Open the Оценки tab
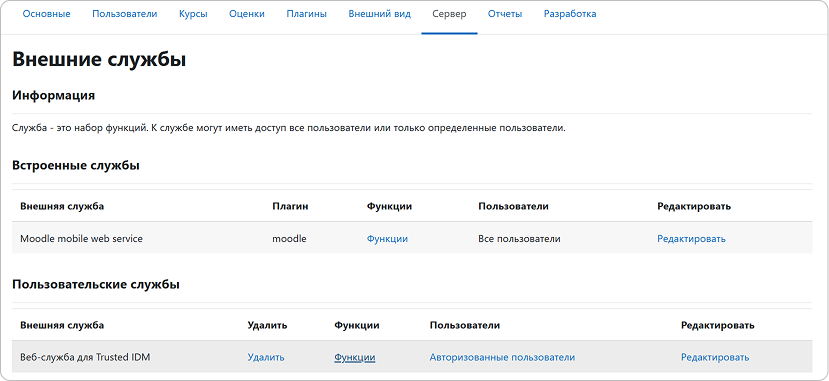This screenshot has width=829, height=381. (x=247, y=14)
